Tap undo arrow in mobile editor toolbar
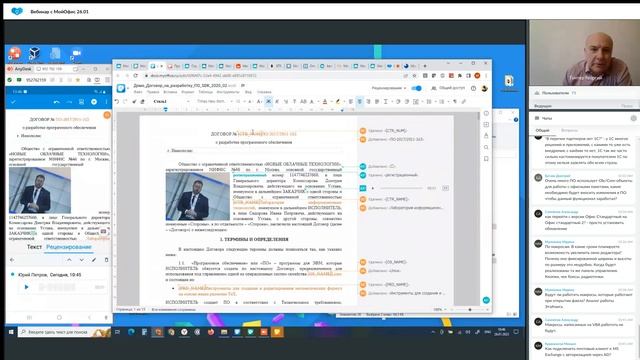 [x=57, y=102]
